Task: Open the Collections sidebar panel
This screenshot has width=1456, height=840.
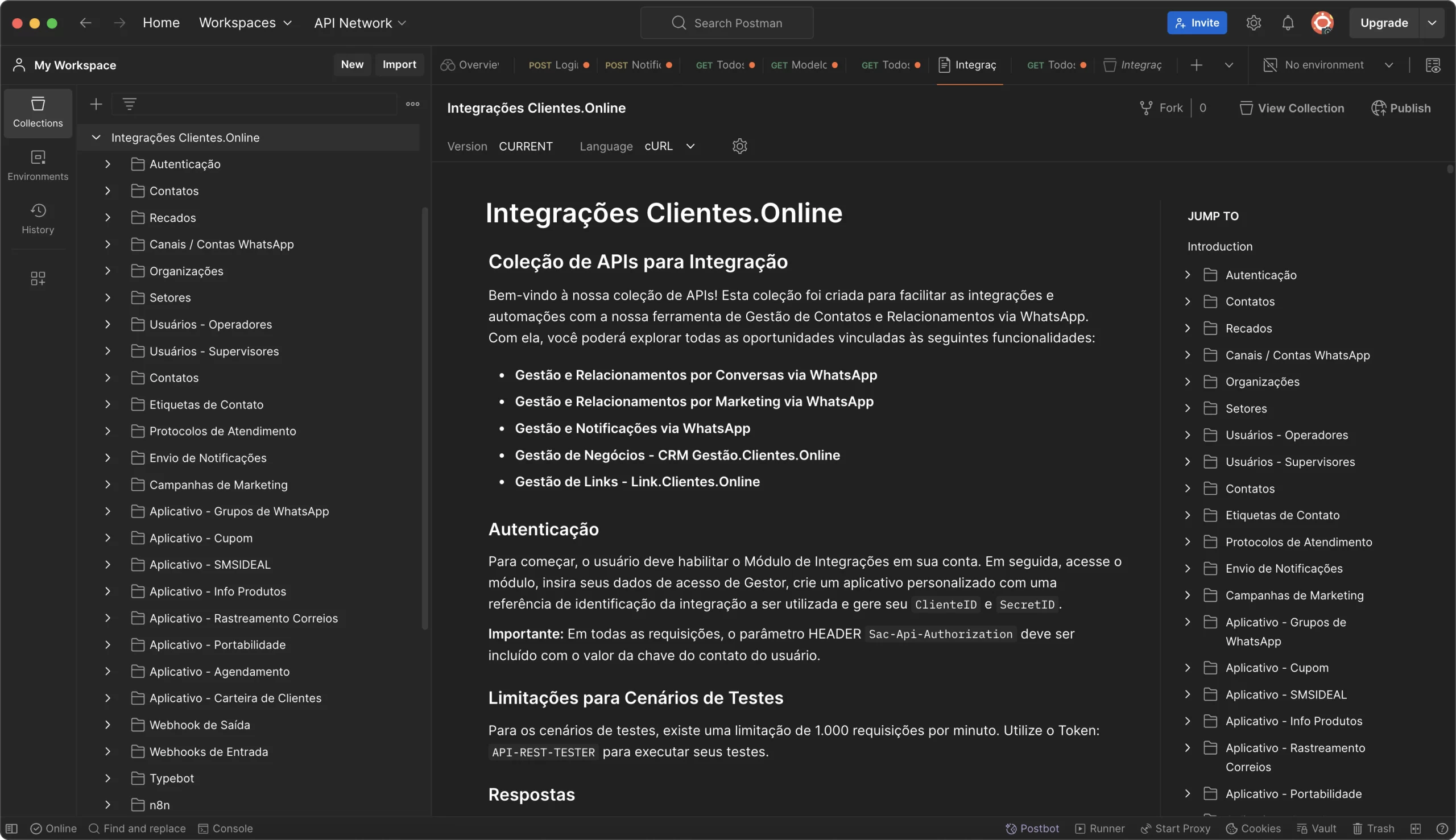Action: pyautogui.click(x=38, y=113)
